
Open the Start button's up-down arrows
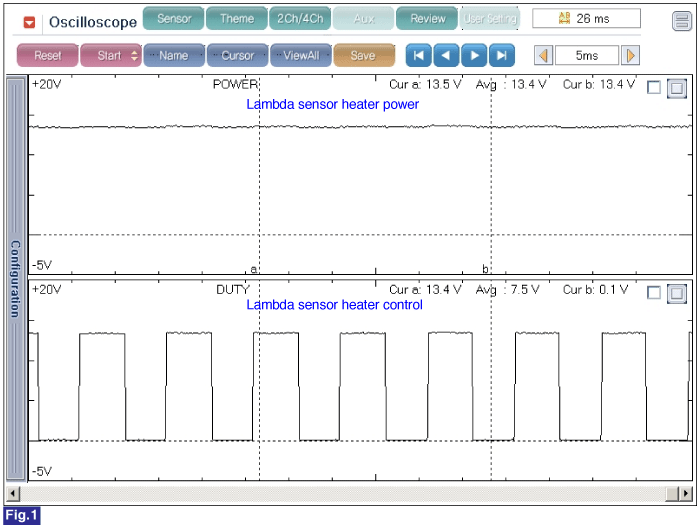(x=134, y=55)
